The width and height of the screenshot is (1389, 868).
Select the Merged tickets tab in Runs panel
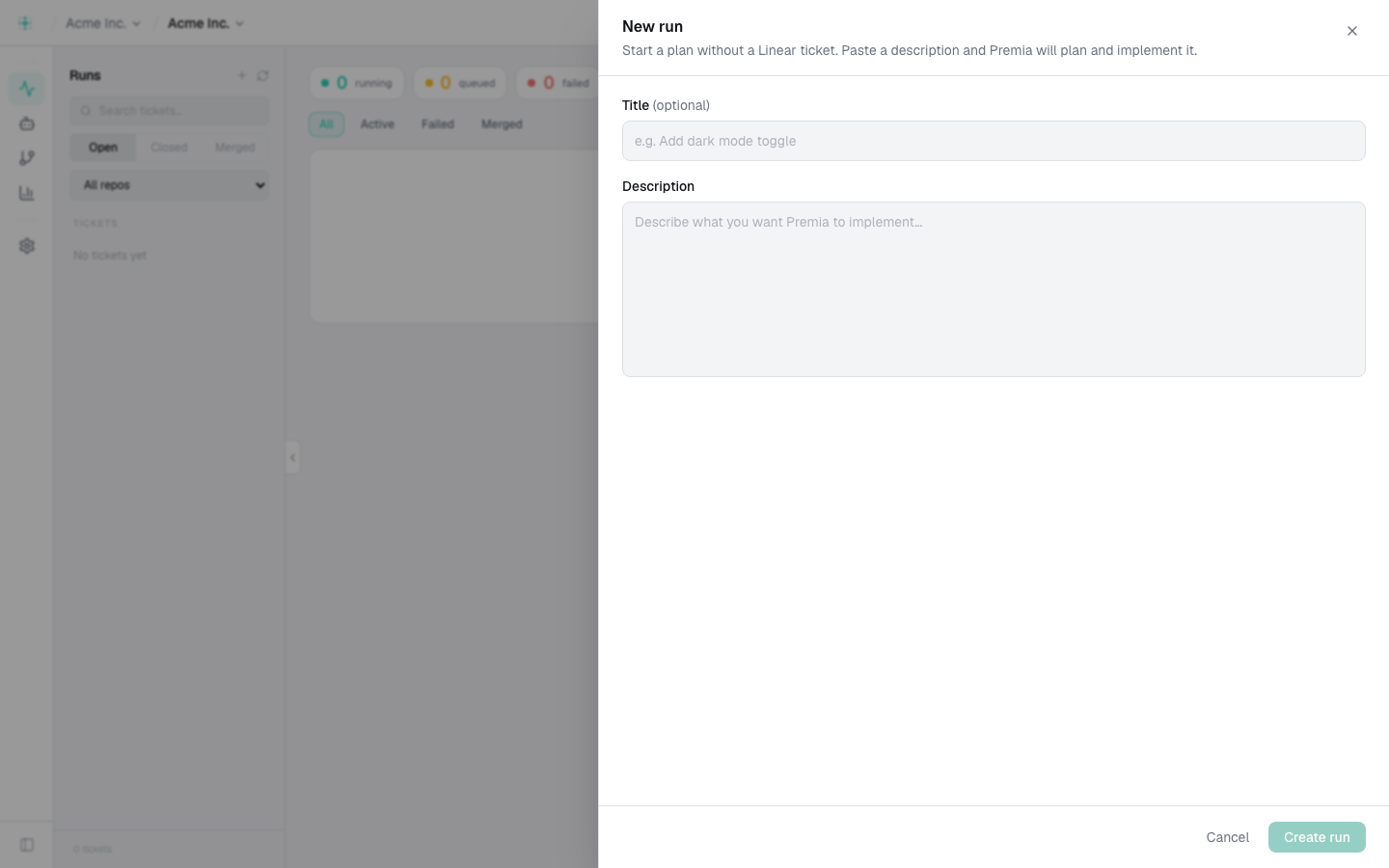pyautogui.click(x=234, y=148)
